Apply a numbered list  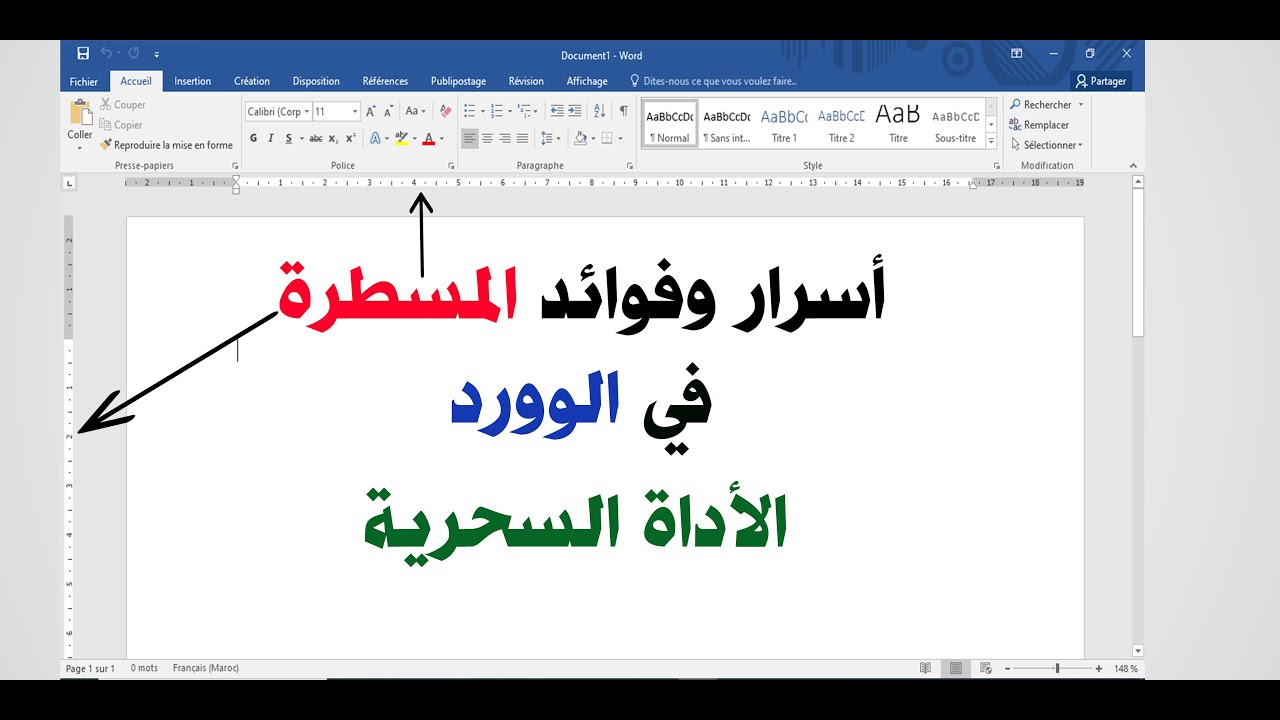pos(497,112)
